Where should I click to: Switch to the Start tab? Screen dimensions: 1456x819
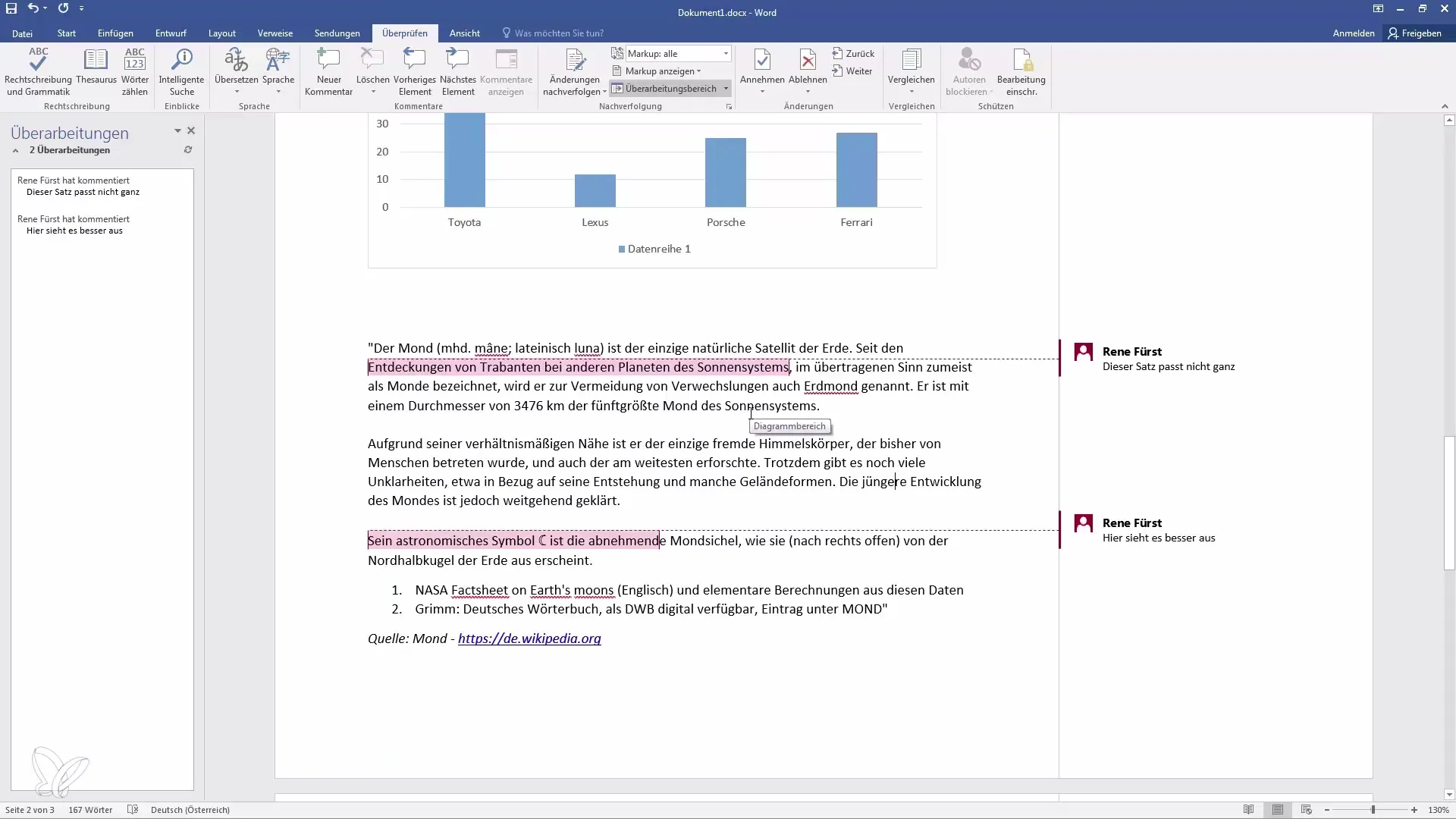67,33
